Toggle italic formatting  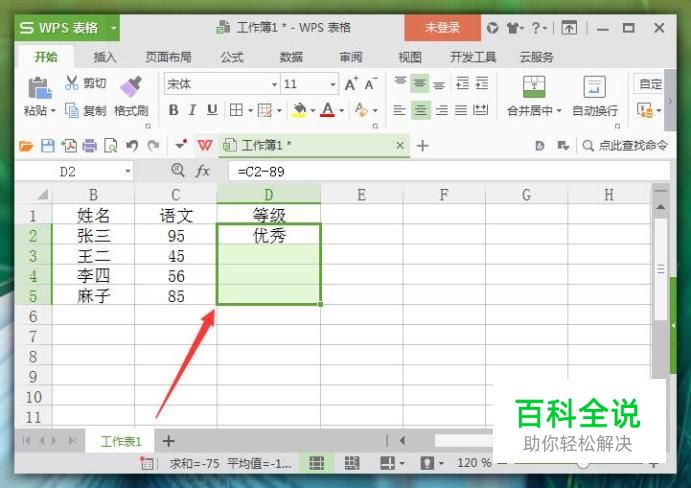(x=192, y=110)
